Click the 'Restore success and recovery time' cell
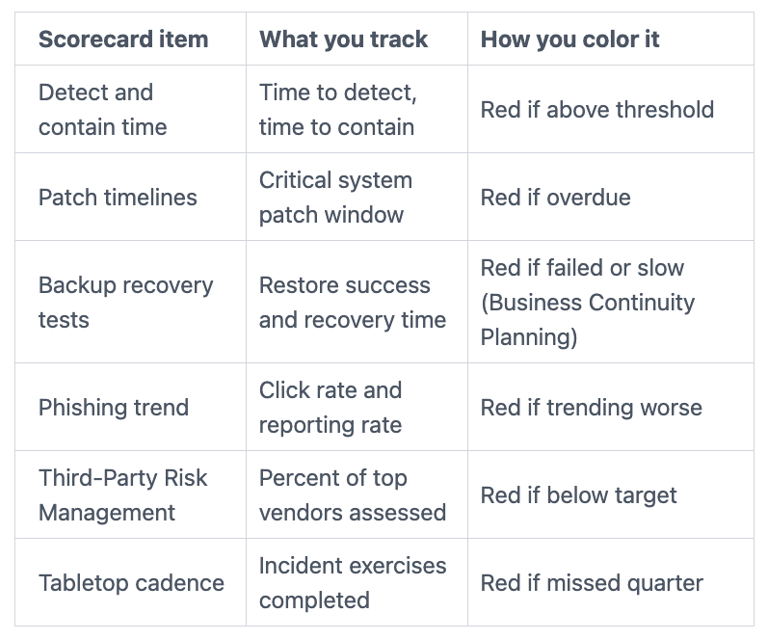 (352, 302)
